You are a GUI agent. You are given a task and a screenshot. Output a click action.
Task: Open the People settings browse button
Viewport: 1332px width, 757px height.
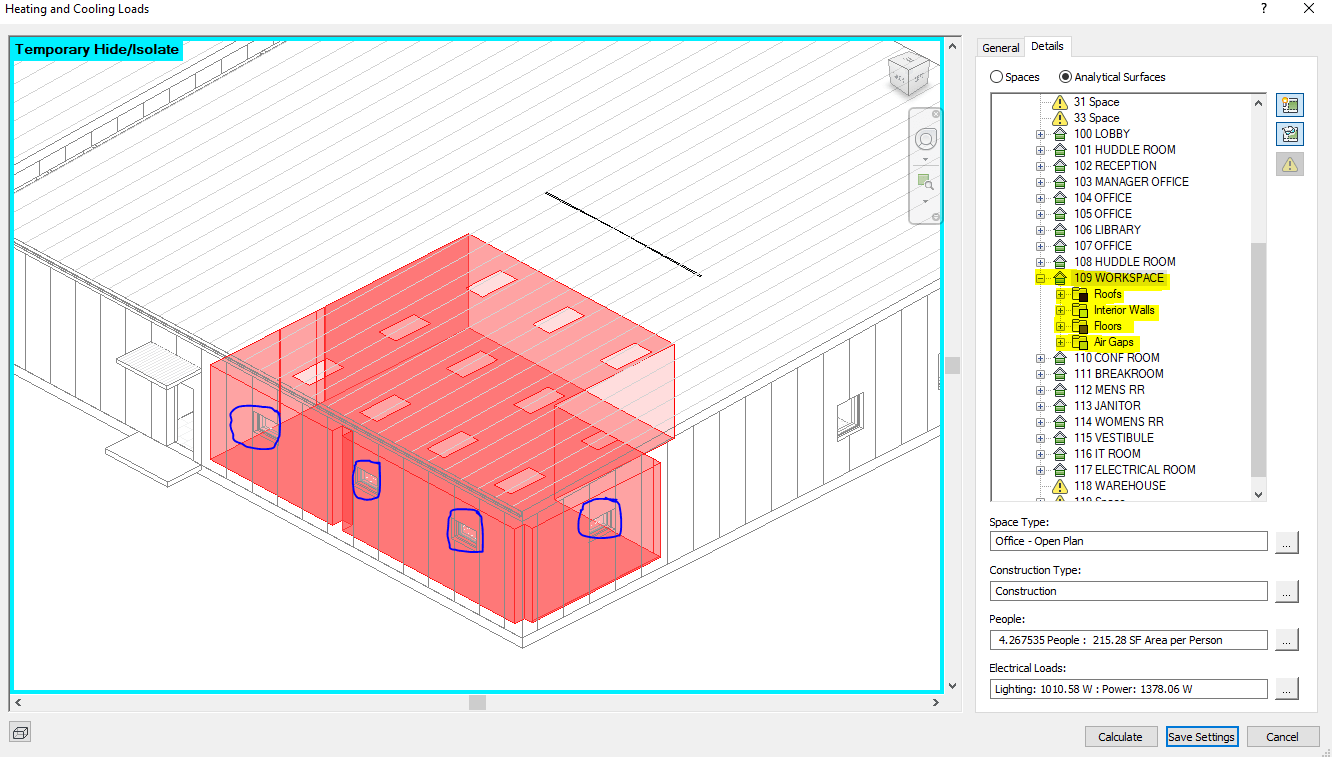tap(1288, 640)
